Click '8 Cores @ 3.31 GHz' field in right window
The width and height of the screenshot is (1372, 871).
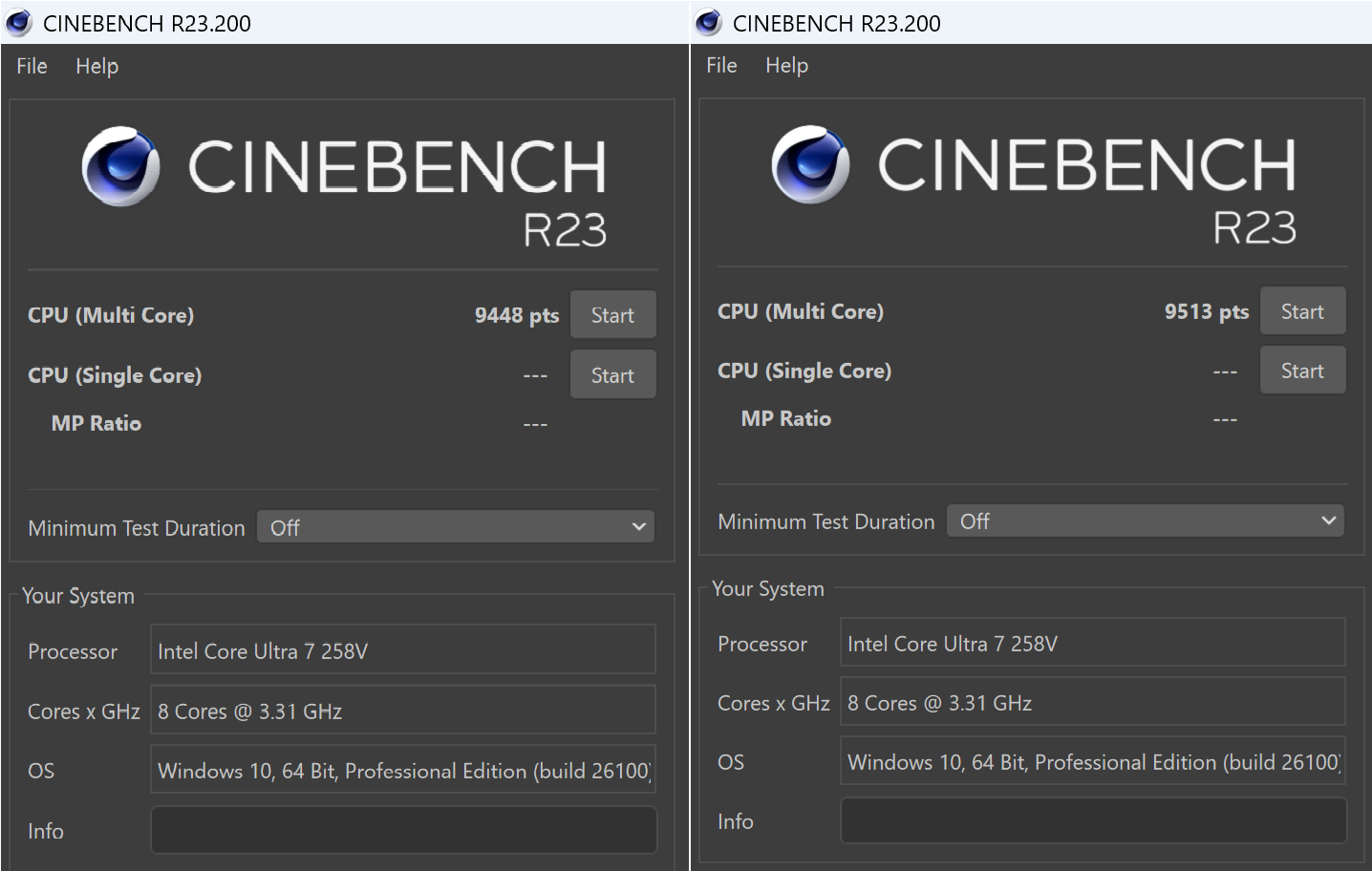point(1093,702)
